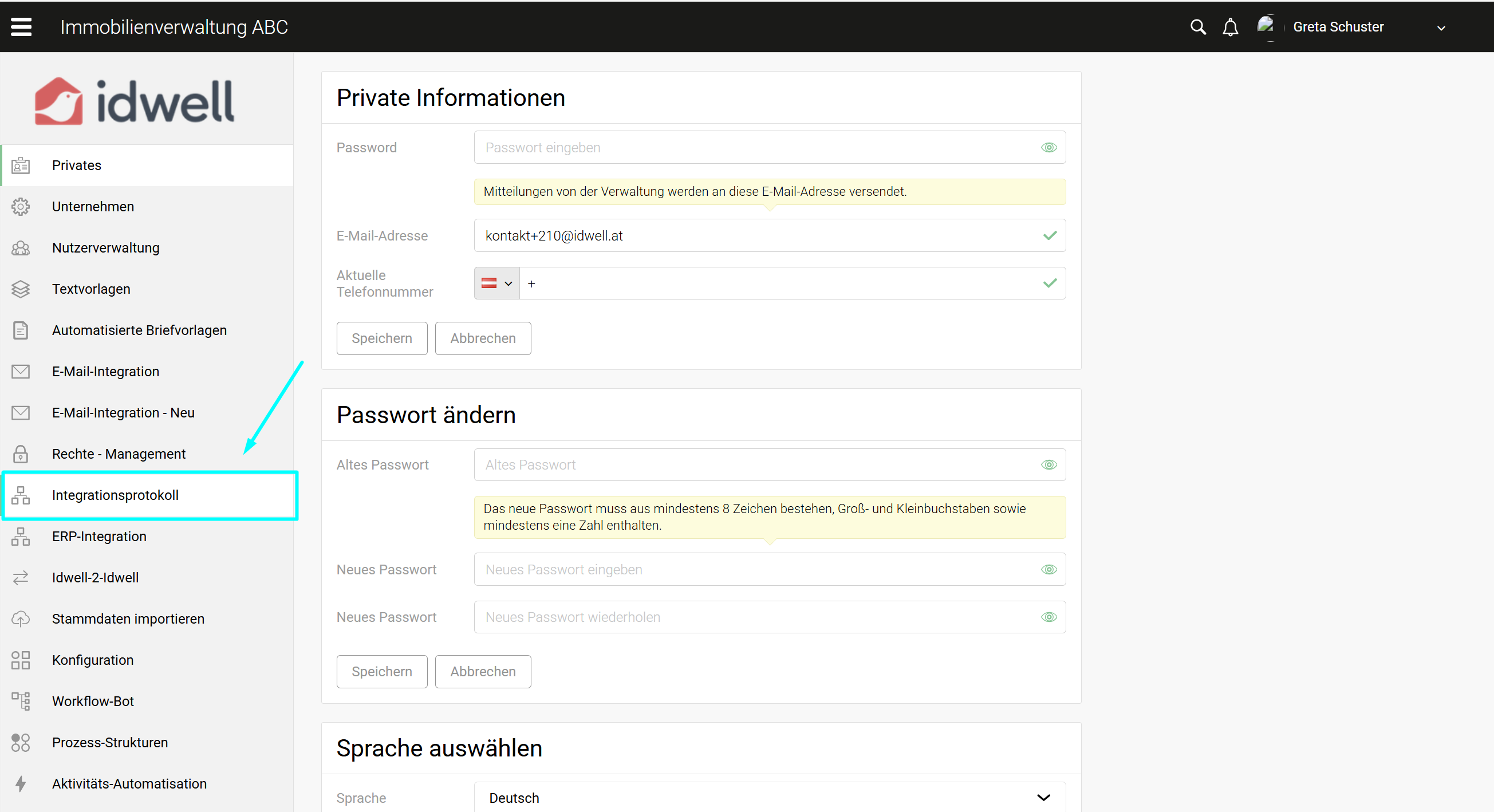The height and width of the screenshot is (812, 1494).
Task: Click Greta Schuster's avatar image
Action: click(x=1265, y=26)
